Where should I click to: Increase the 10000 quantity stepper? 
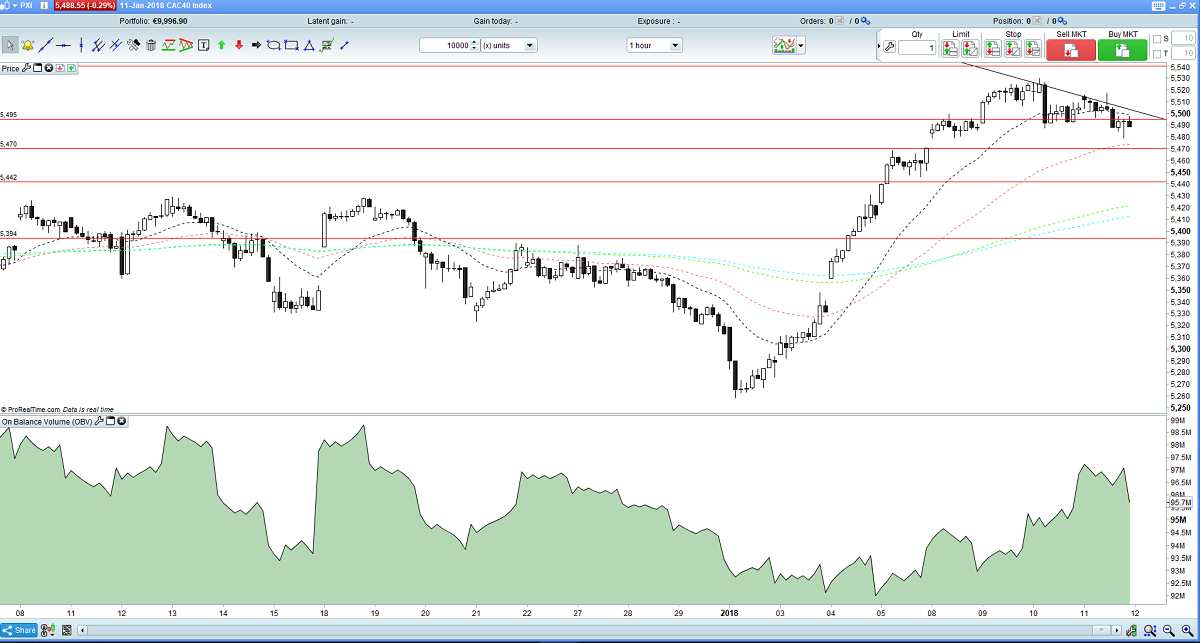[x=475, y=42]
